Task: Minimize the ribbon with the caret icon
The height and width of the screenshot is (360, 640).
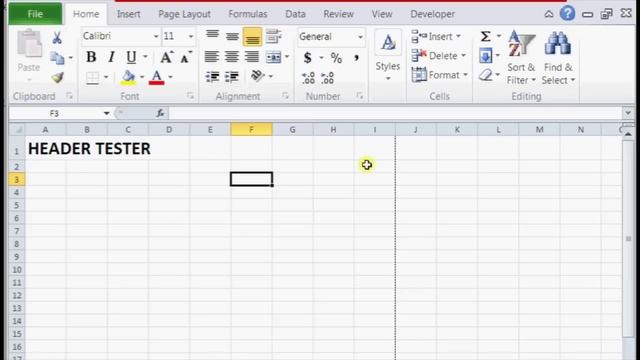Action: point(549,14)
